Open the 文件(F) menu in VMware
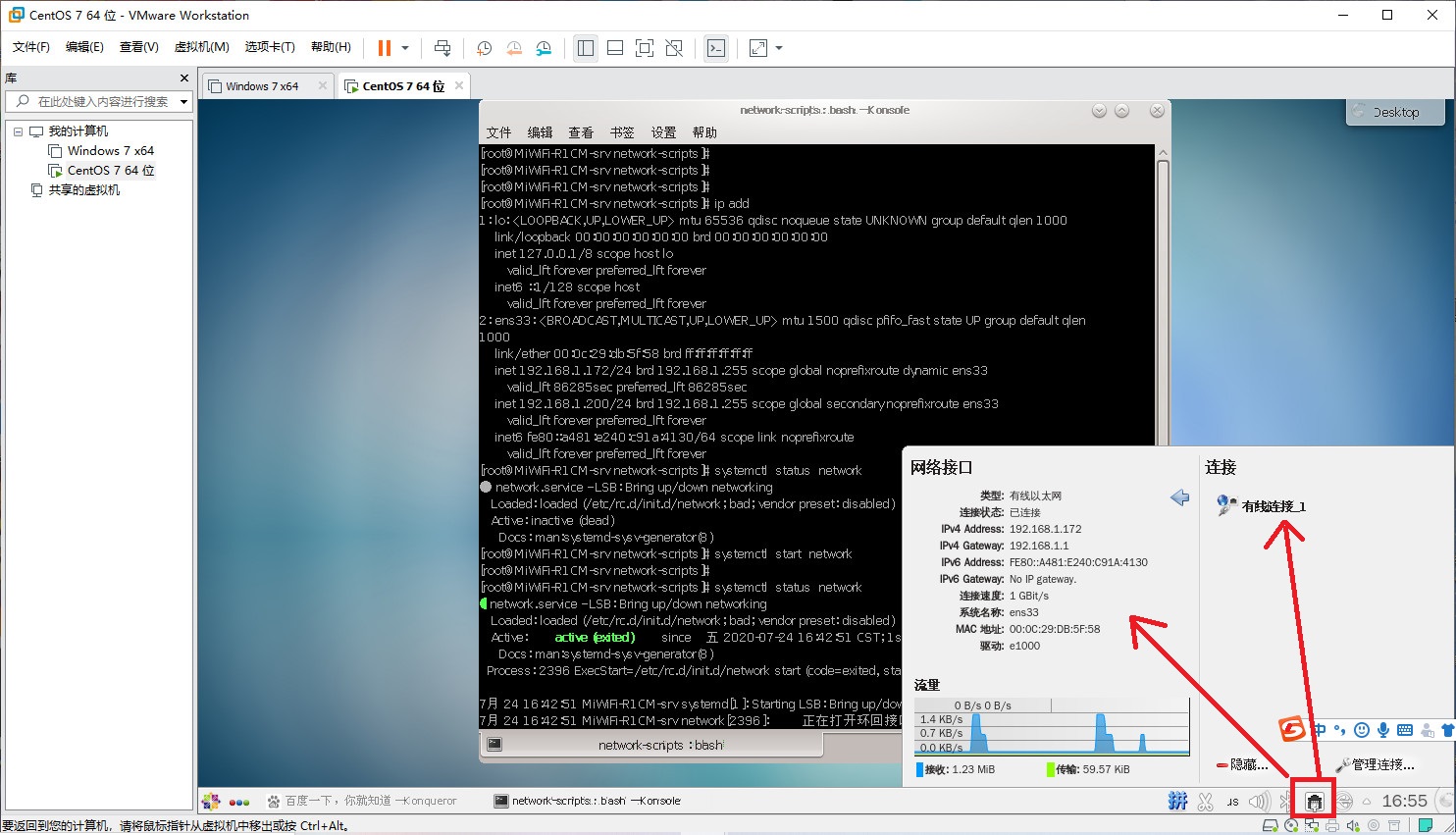 pyautogui.click(x=31, y=47)
